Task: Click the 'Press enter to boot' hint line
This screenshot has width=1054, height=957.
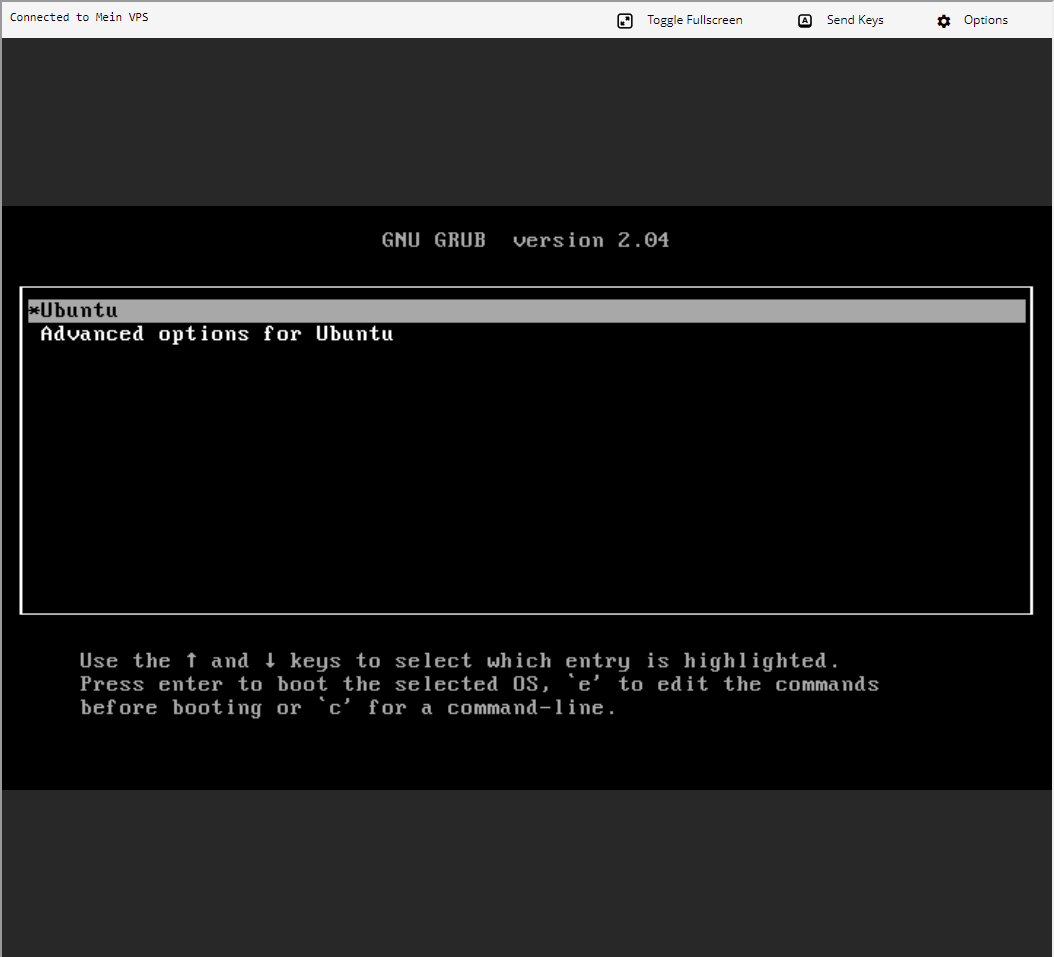Action: pos(479,684)
